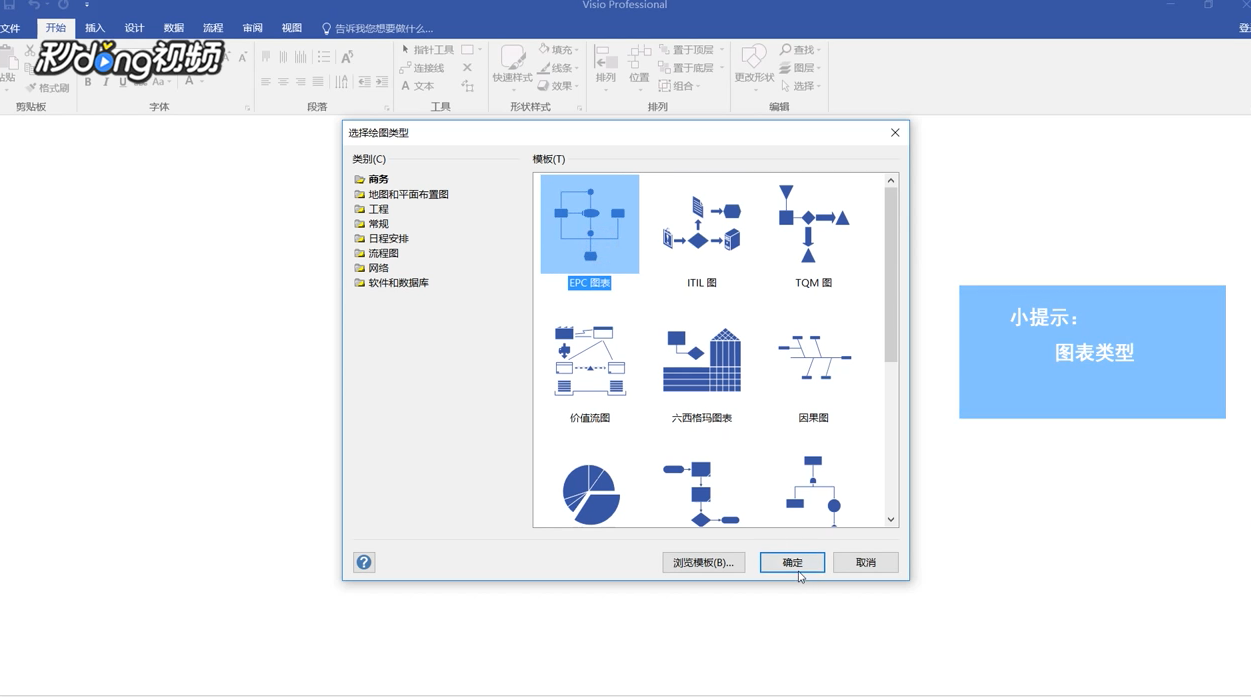1251x697 pixels.
Task: Pick the flowchart template with rounded terminators
Action: [x=702, y=494]
